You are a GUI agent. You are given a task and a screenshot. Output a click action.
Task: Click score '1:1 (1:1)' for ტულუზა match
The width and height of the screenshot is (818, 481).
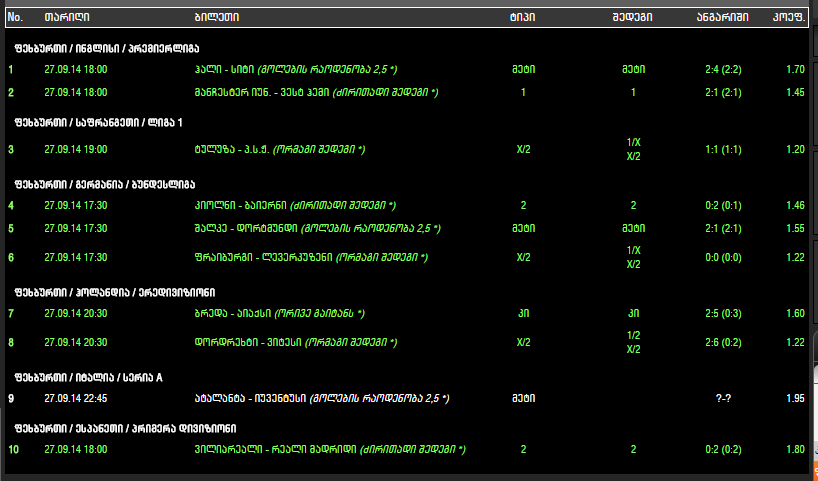click(x=723, y=150)
